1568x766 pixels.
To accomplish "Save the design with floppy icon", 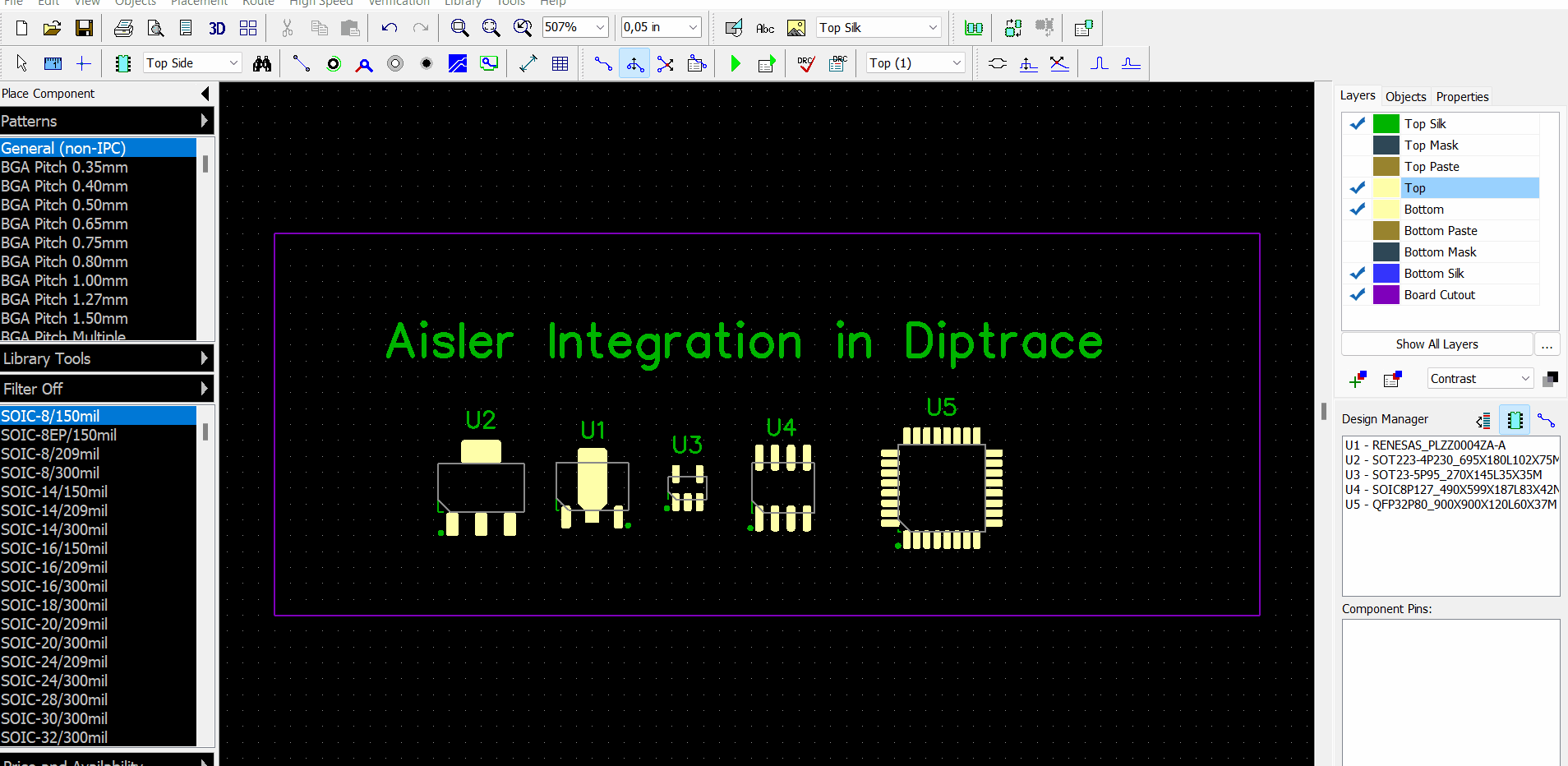I will (84, 28).
